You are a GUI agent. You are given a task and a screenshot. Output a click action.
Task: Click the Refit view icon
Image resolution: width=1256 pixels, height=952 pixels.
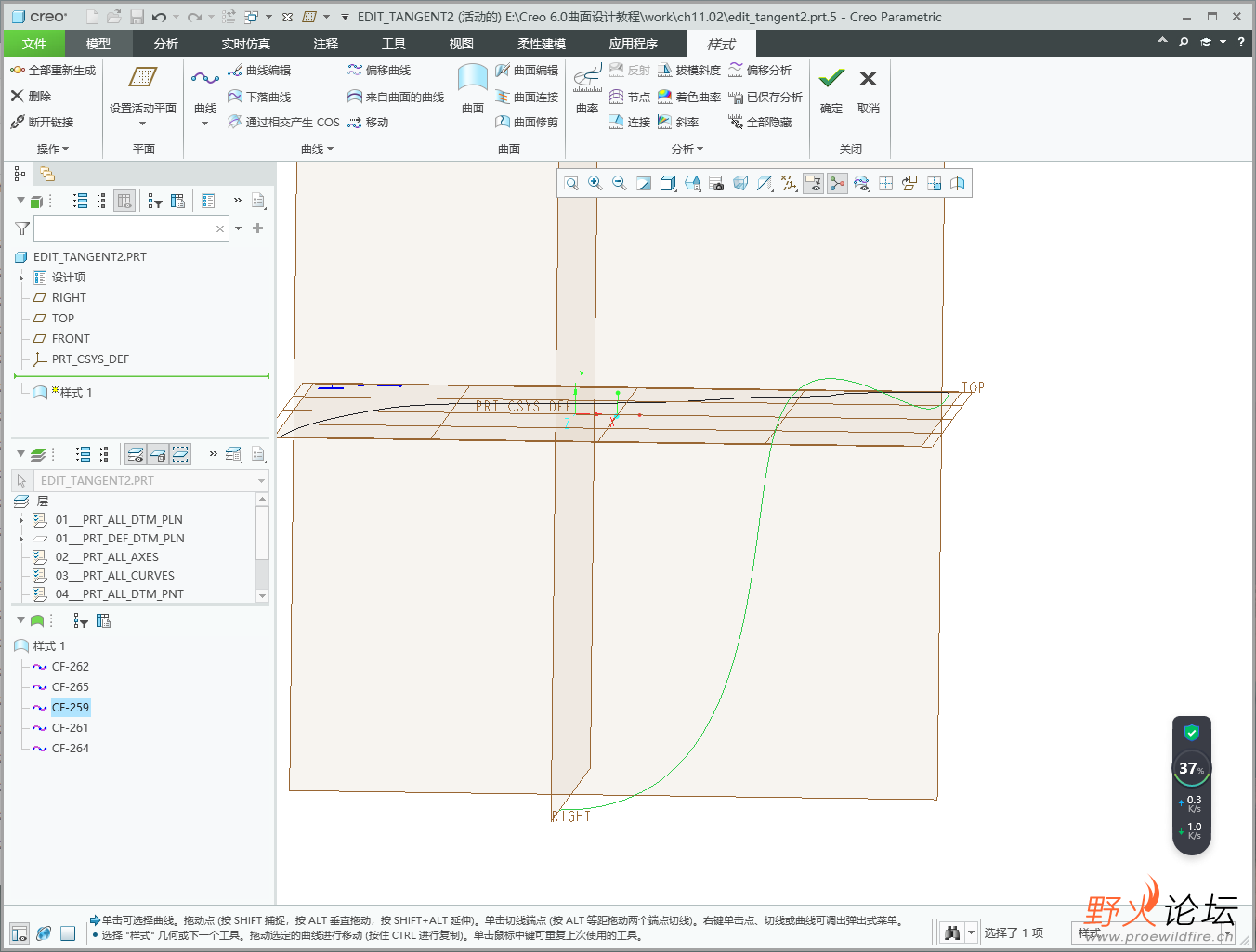(571, 184)
